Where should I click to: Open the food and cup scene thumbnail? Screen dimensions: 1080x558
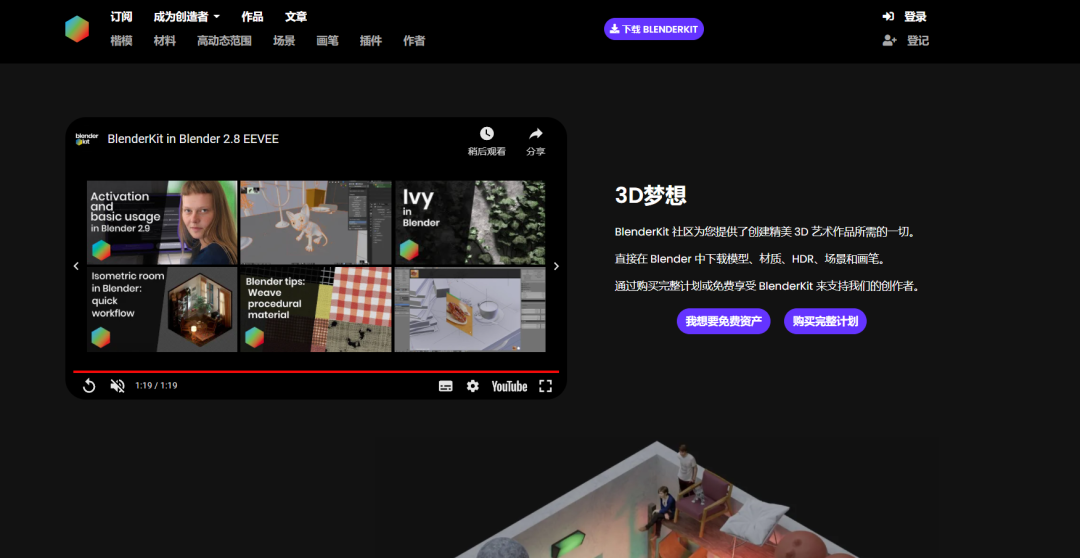pos(470,309)
